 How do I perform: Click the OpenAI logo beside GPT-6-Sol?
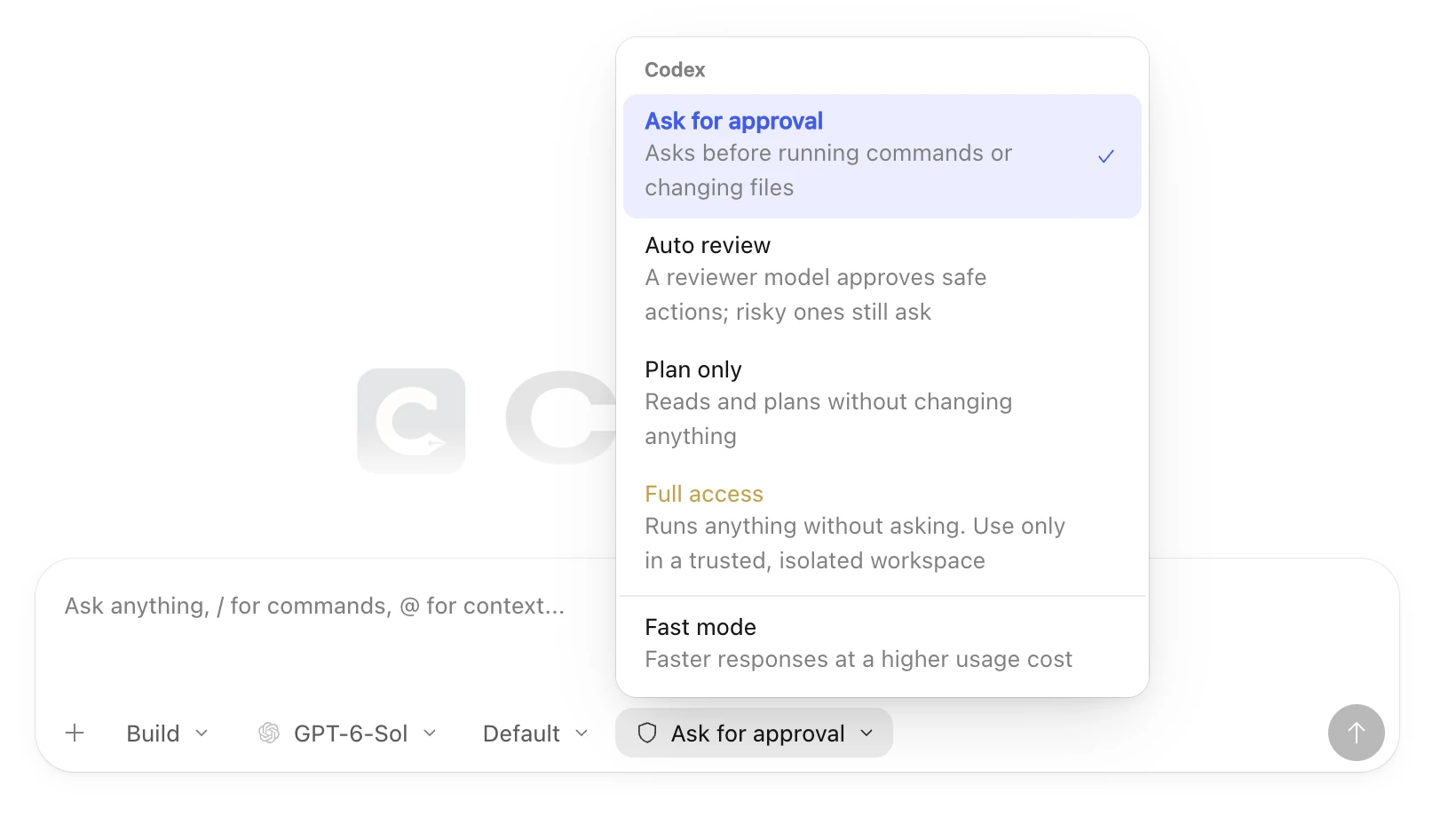[x=269, y=734]
